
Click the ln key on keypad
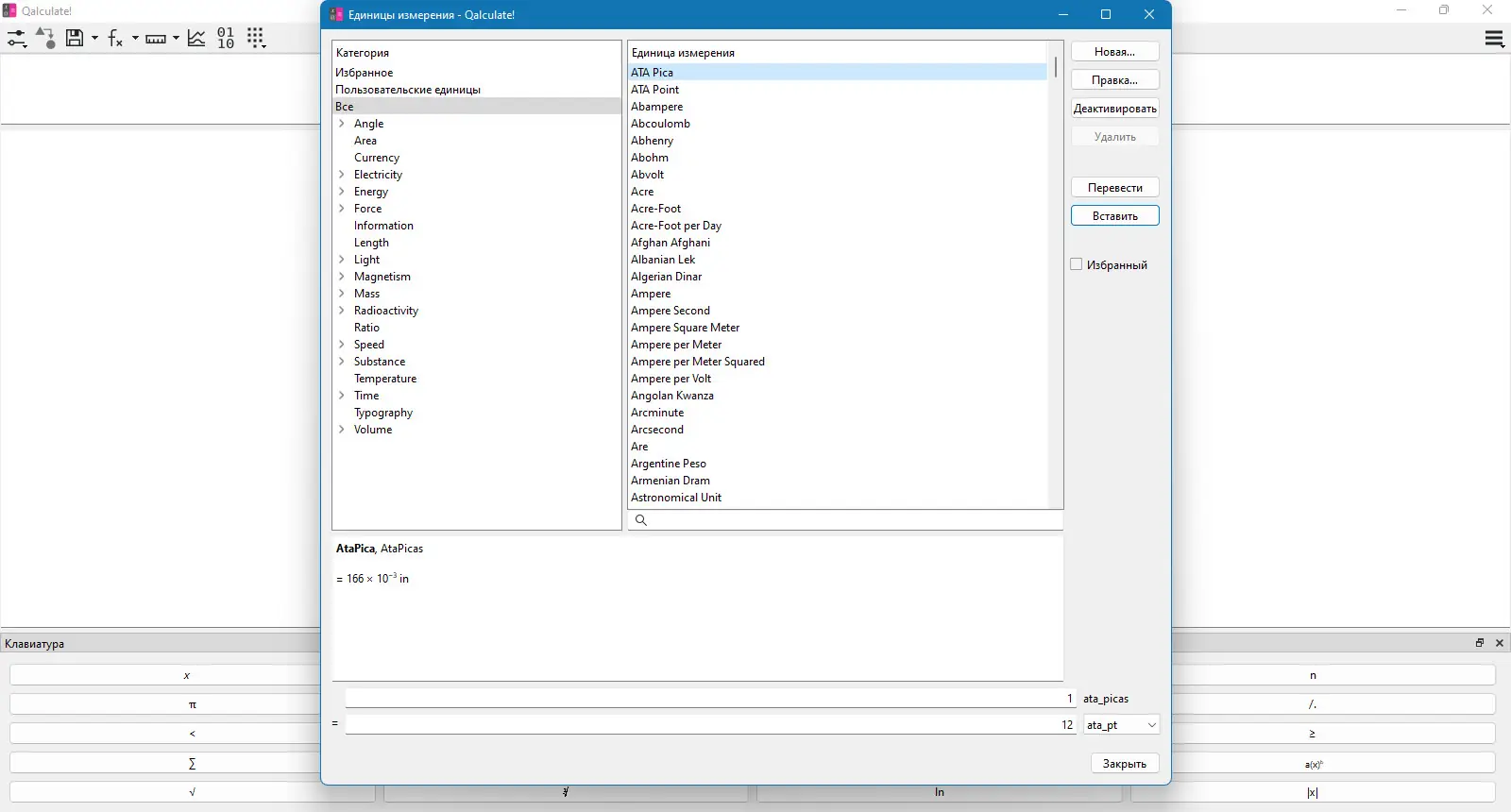940,792
